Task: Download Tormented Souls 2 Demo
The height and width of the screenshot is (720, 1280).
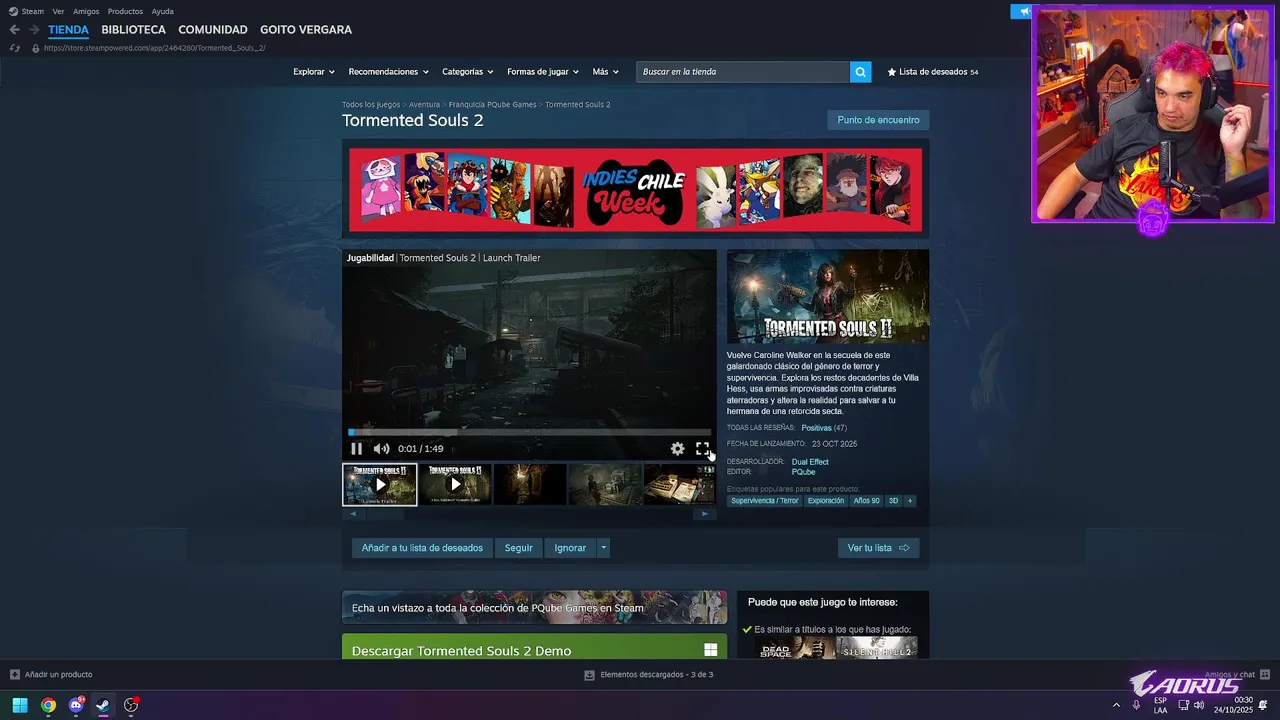Action: pyautogui.click(x=534, y=647)
